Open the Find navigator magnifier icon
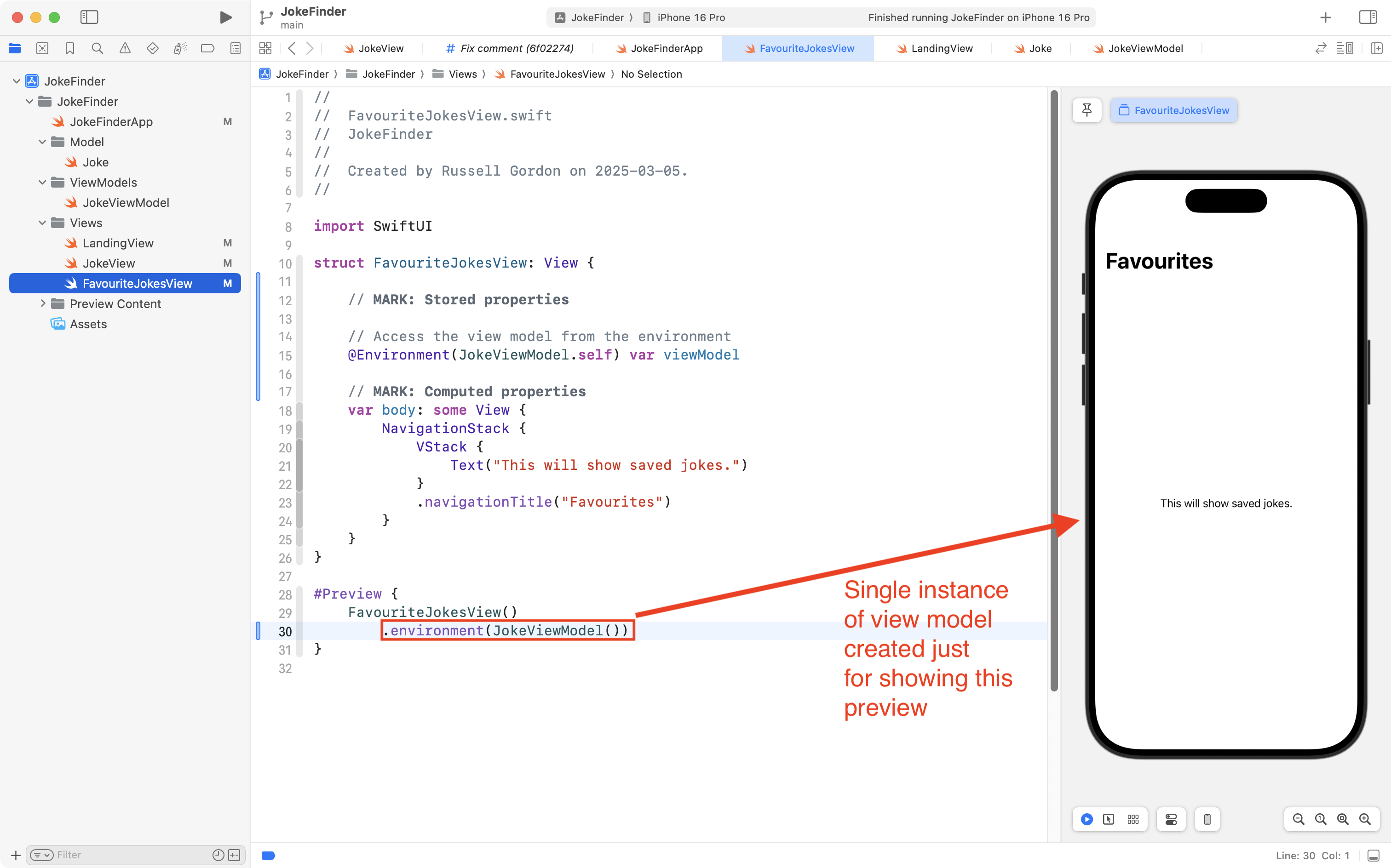The height and width of the screenshot is (868, 1391). tap(97, 49)
